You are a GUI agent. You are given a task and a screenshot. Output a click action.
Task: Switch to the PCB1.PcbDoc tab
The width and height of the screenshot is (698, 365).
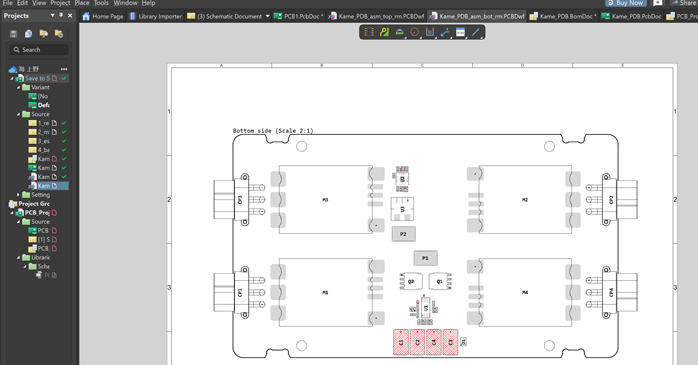tap(299, 16)
